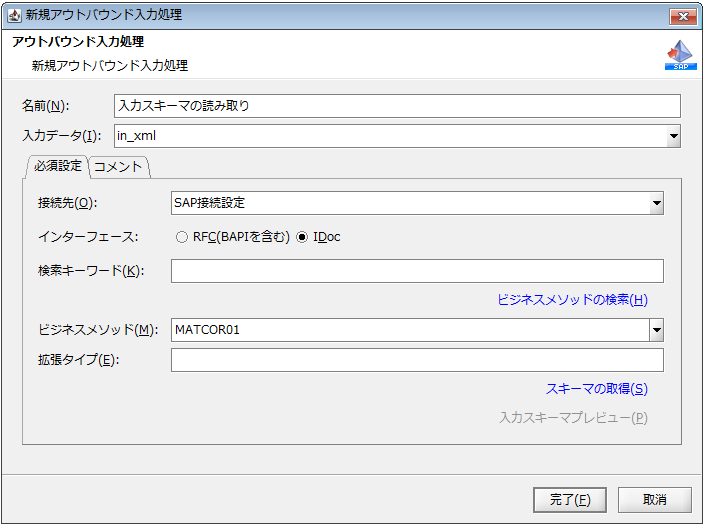This screenshot has width=704, height=525.
Task: Focus the 名前 text field
Action: pos(397,105)
